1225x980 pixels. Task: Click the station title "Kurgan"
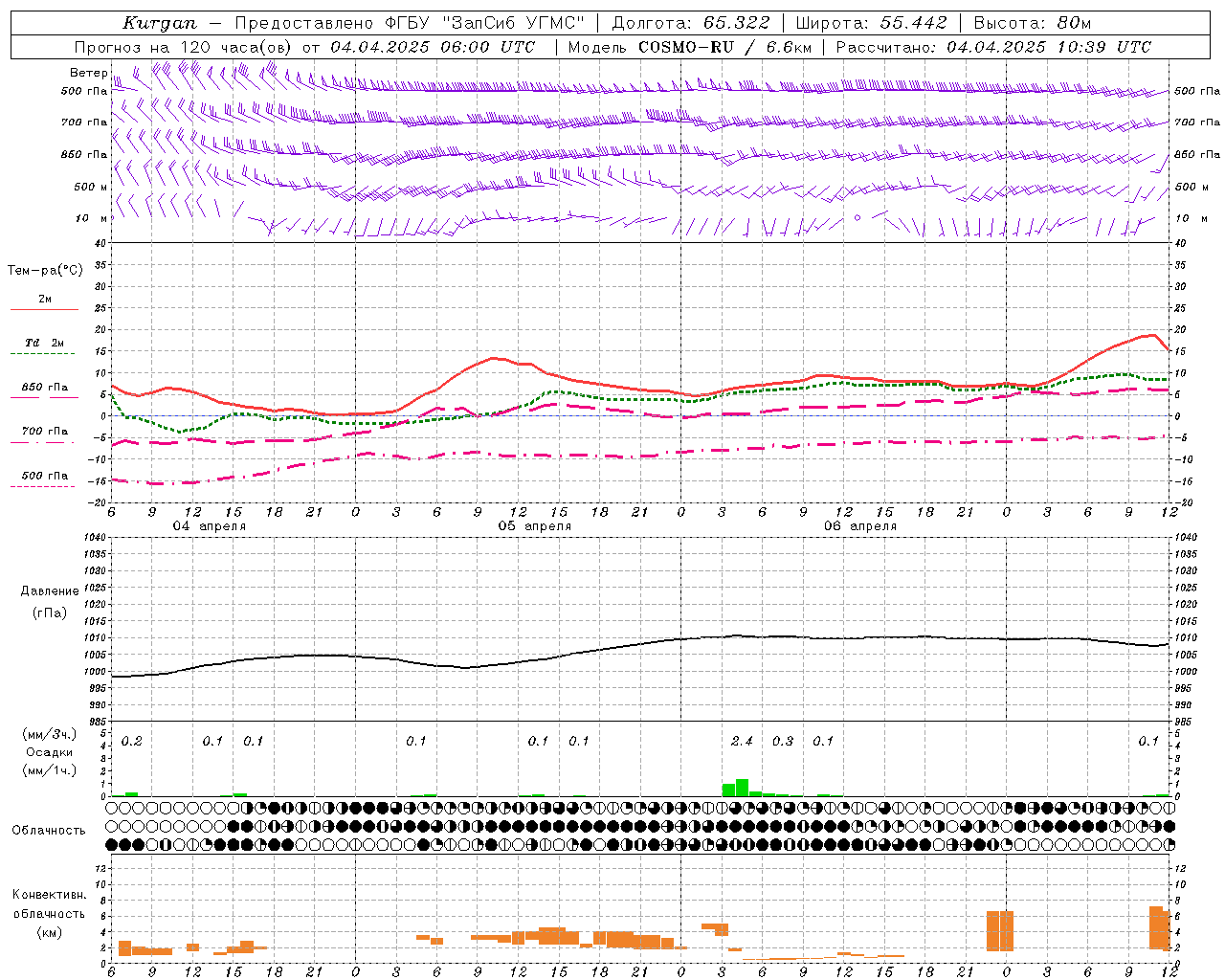160,23
